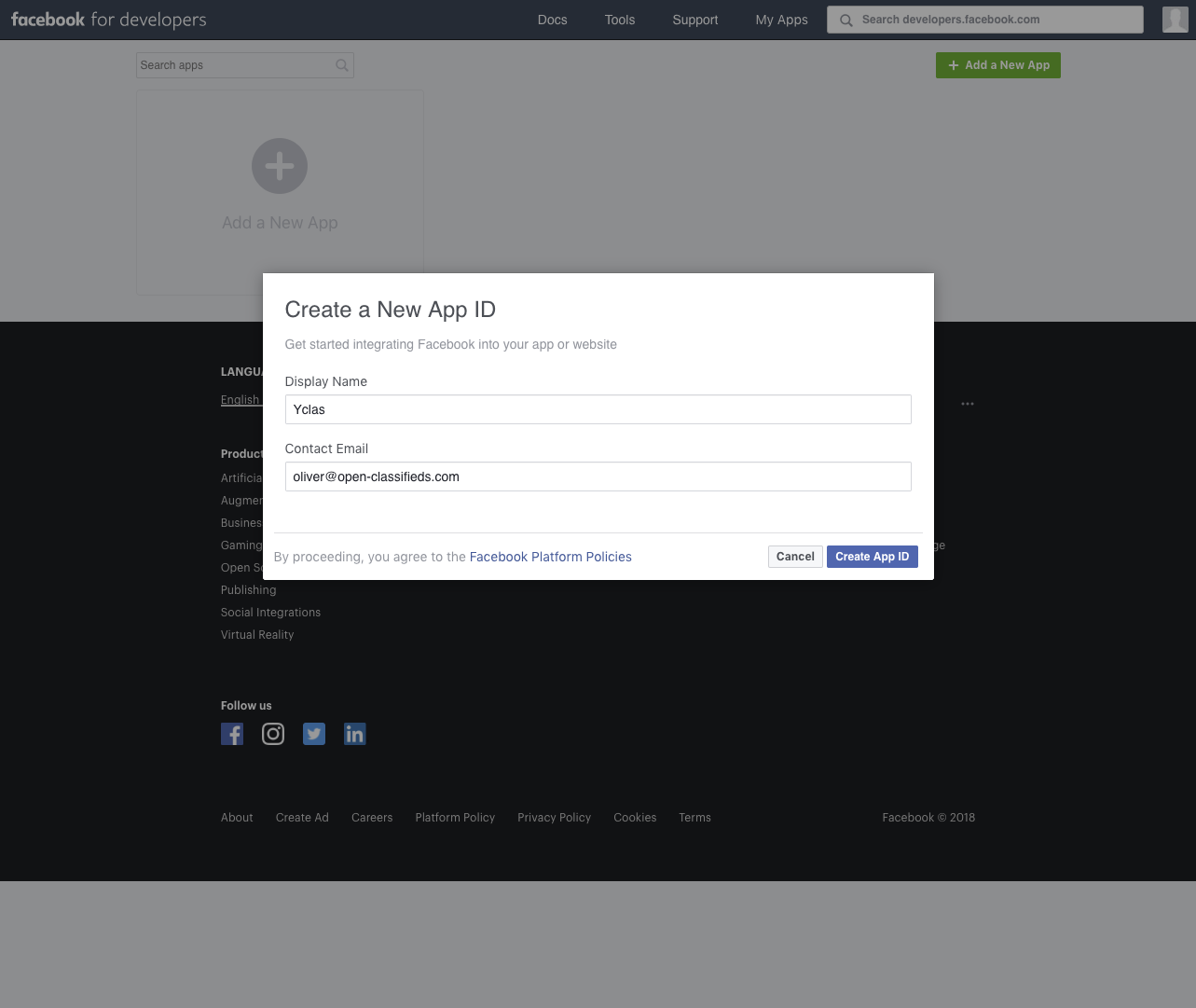The height and width of the screenshot is (1008, 1196).
Task: Open the Tools menu
Action: 620,20
